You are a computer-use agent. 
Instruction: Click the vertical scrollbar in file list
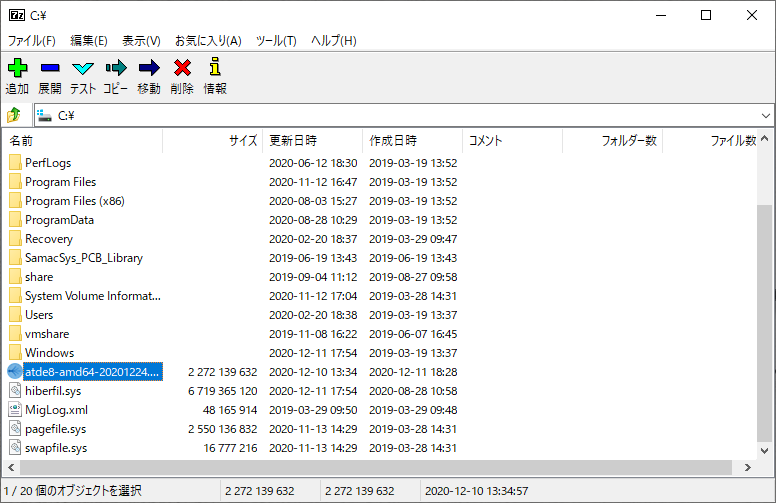(x=765, y=320)
